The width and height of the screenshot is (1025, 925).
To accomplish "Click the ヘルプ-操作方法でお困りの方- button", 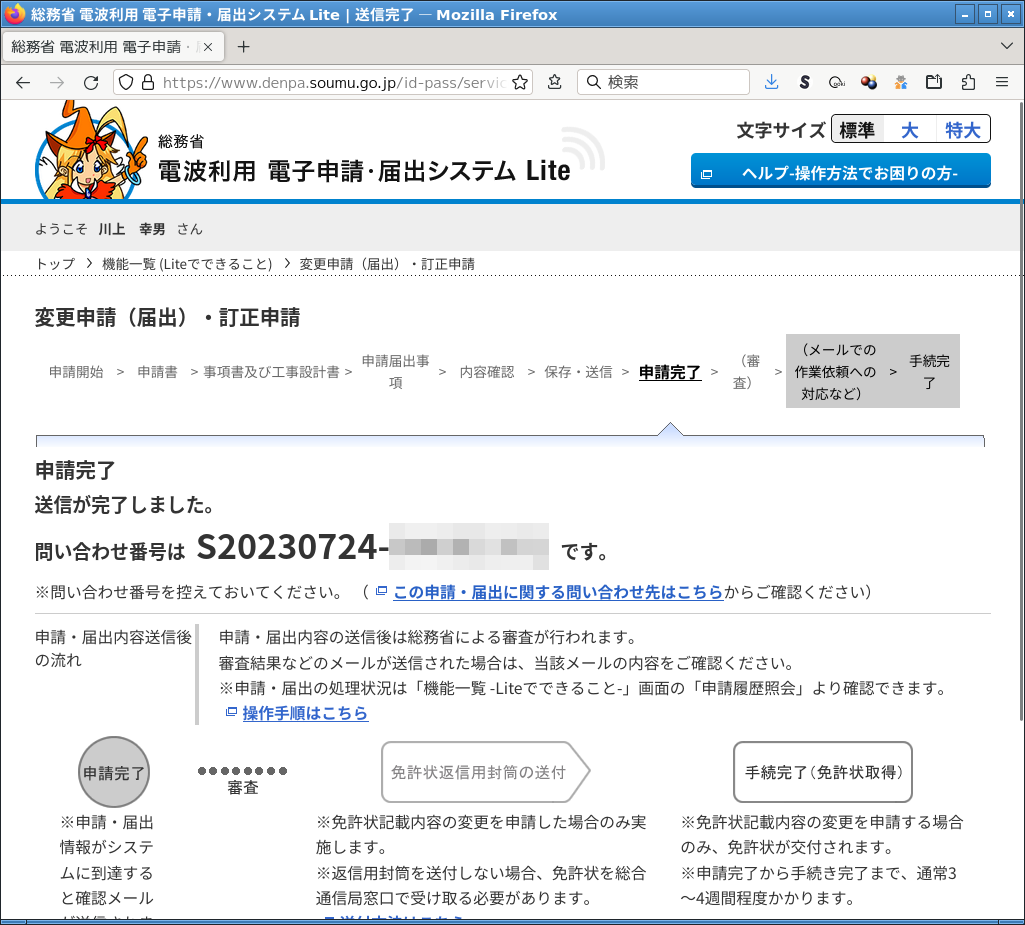I will point(840,172).
